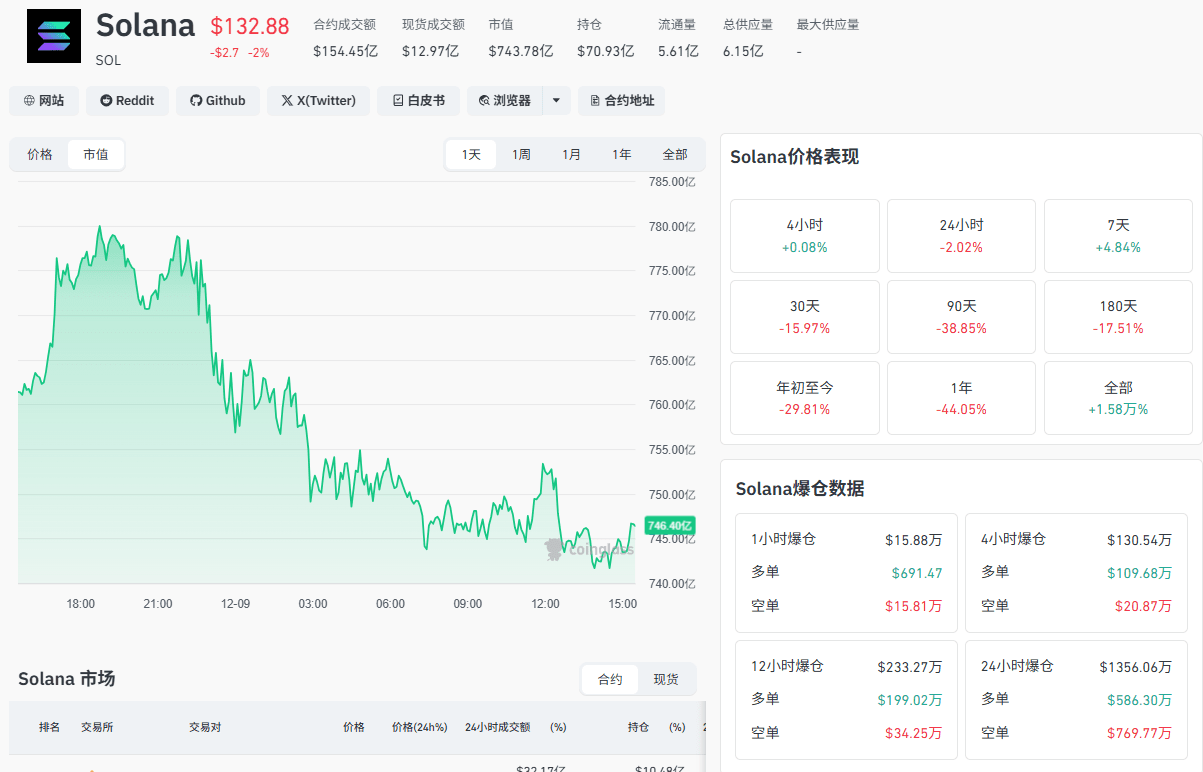Open the 浏览器 explorer button
Viewport: 1203px width, 772px height.
tap(505, 101)
